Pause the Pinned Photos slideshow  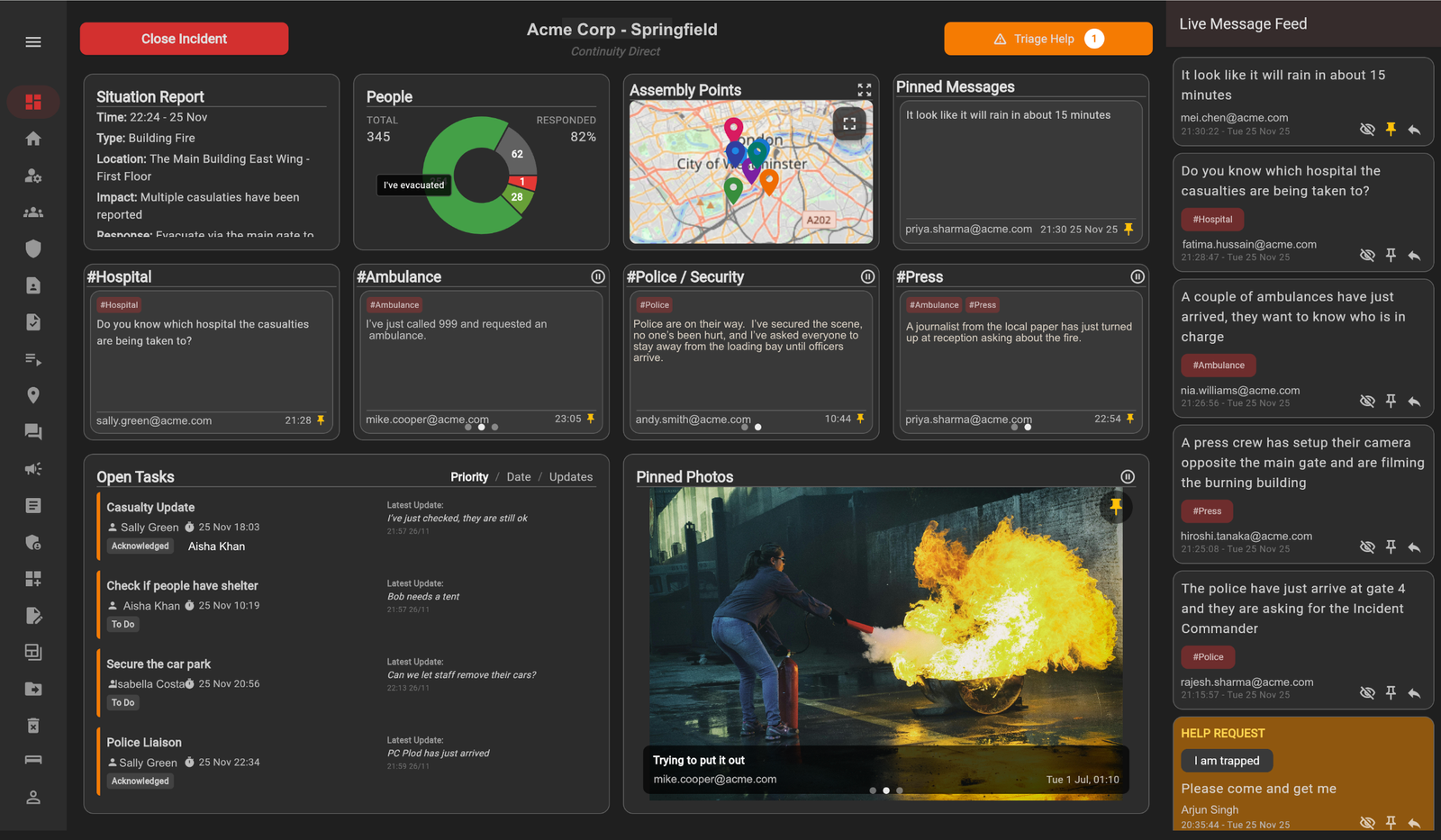(x=1128, y=476)
